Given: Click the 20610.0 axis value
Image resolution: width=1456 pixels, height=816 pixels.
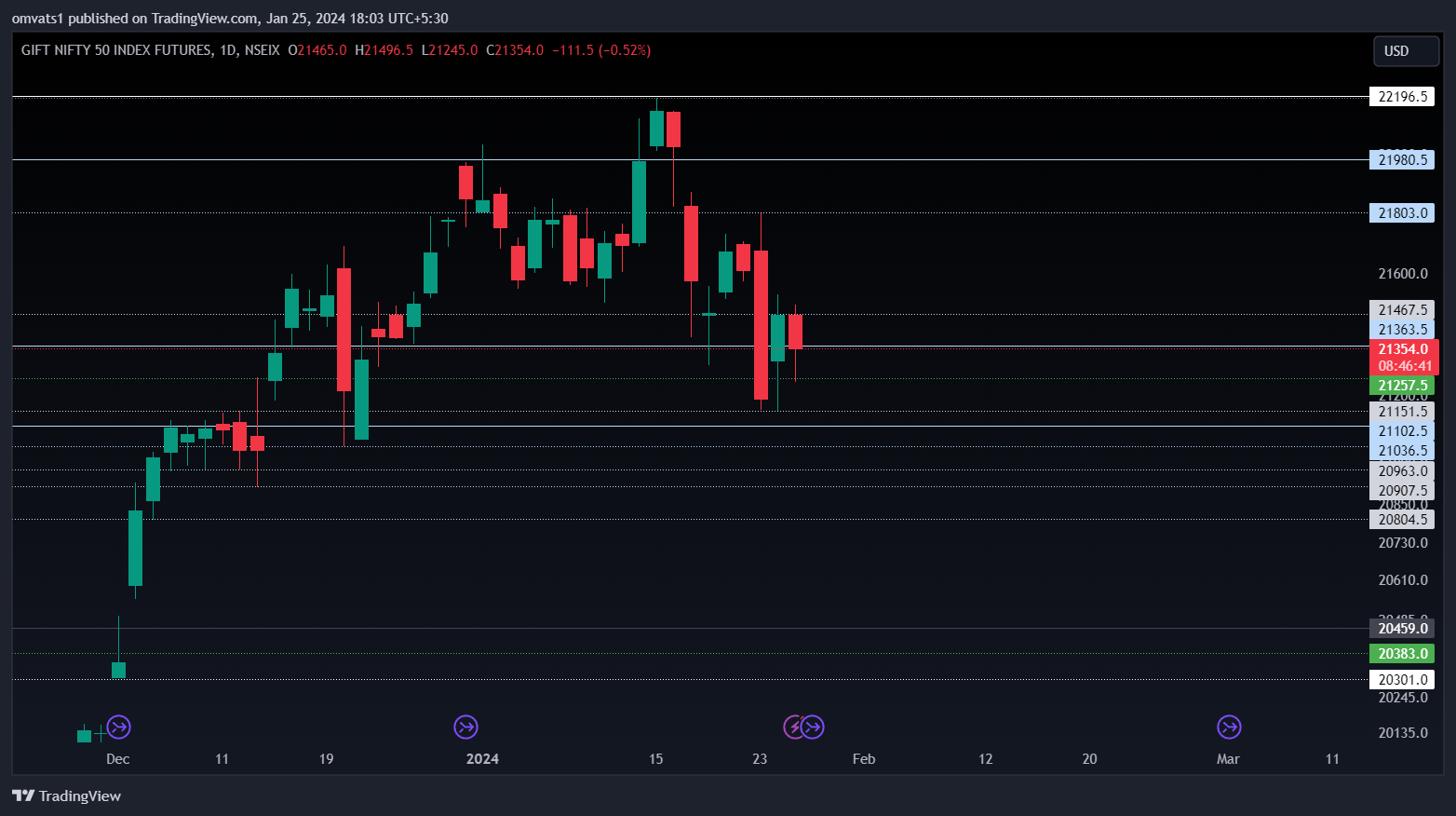Looking at the screenshot, I should (1402, 580).
